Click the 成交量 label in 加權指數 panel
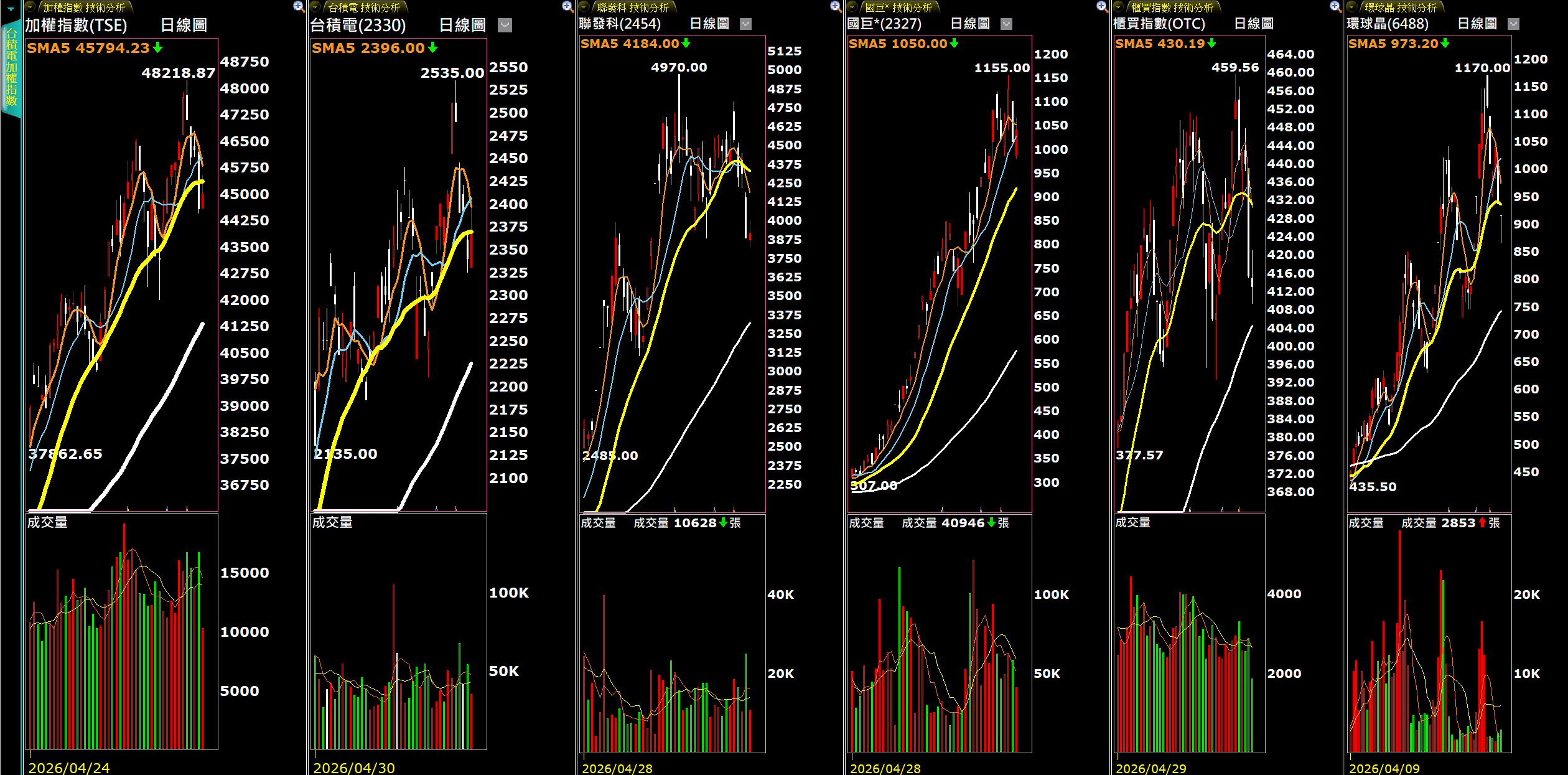Image resolution: width=1568 pixels, height=775 pixels. (x=47, y=522)
